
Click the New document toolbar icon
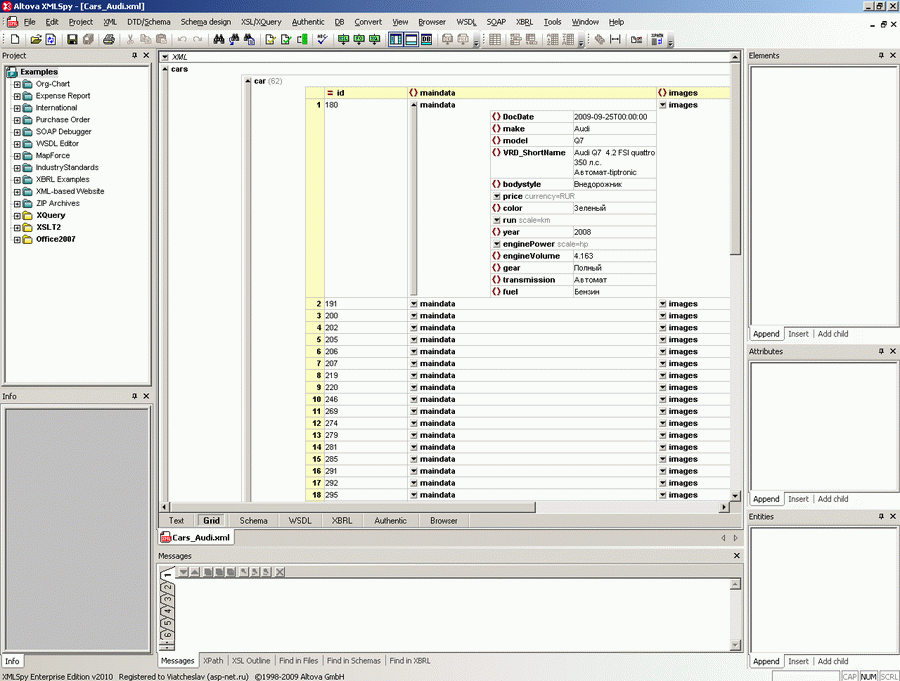[x=15, y=39]
